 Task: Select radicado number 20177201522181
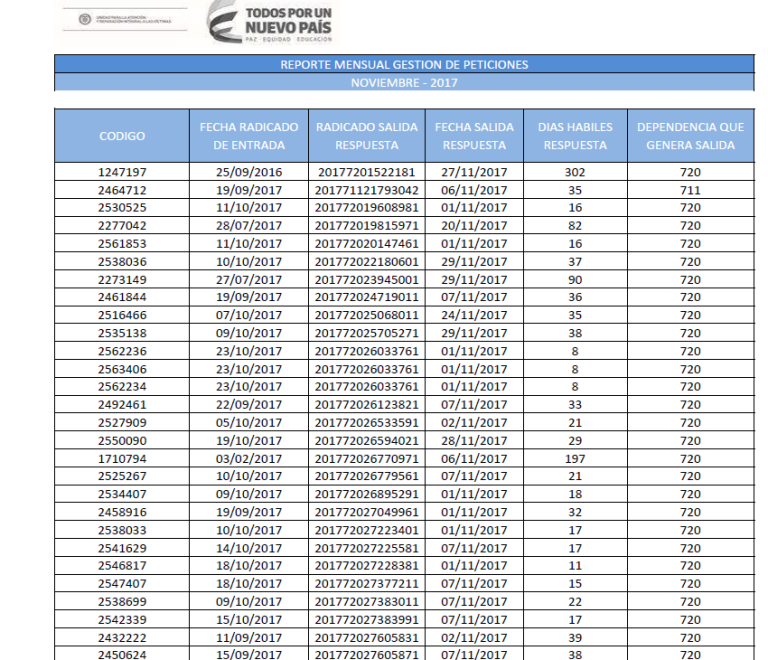pos(367,172)
